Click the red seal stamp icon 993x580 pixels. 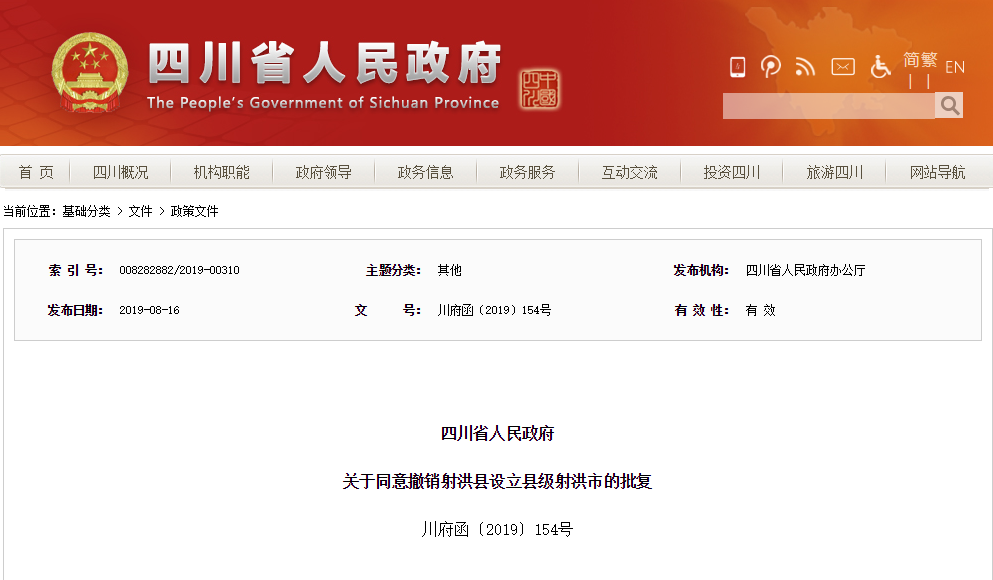tap(540, 90)
